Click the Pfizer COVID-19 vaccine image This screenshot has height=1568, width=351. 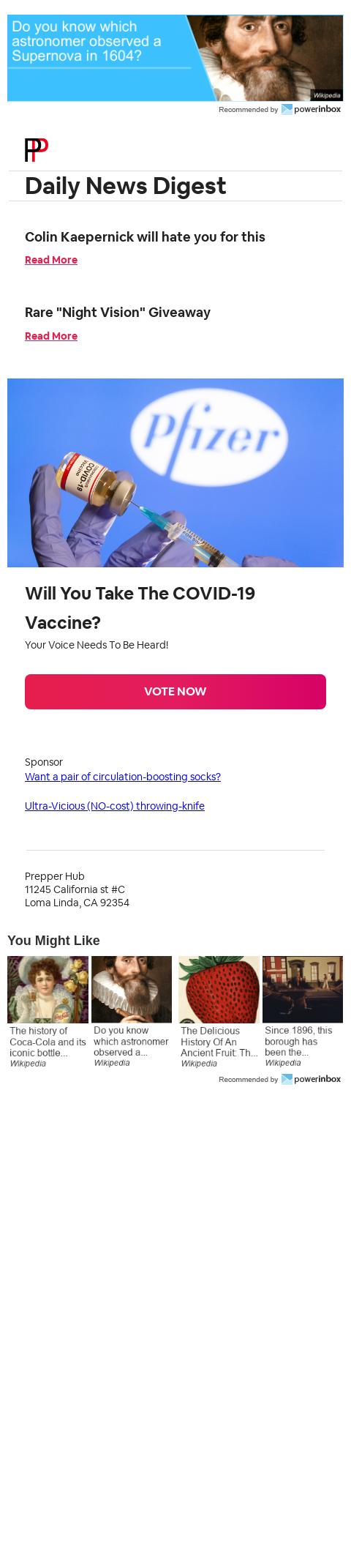[175, 473]
